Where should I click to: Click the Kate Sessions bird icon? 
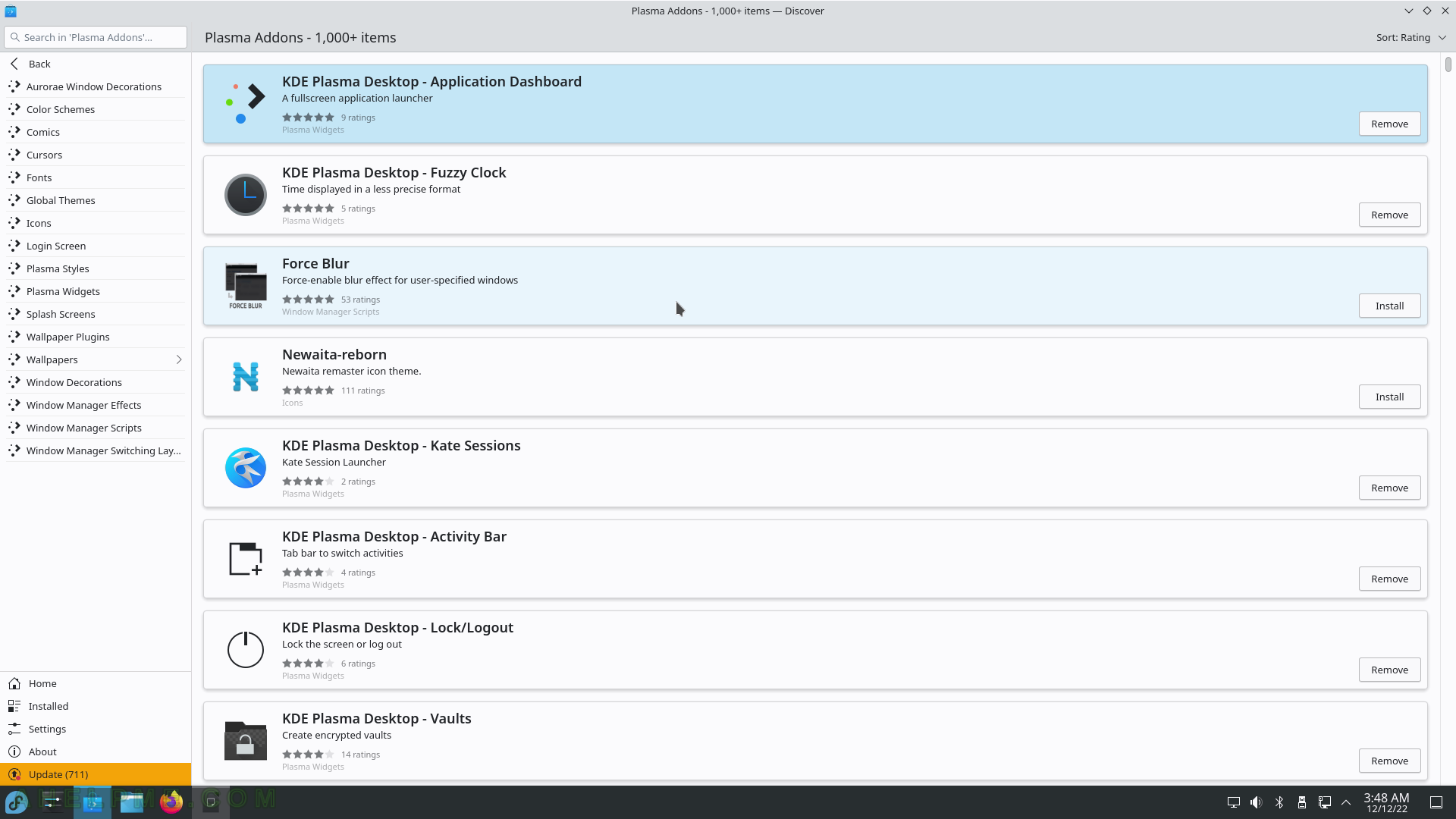(x=246, y=468)
